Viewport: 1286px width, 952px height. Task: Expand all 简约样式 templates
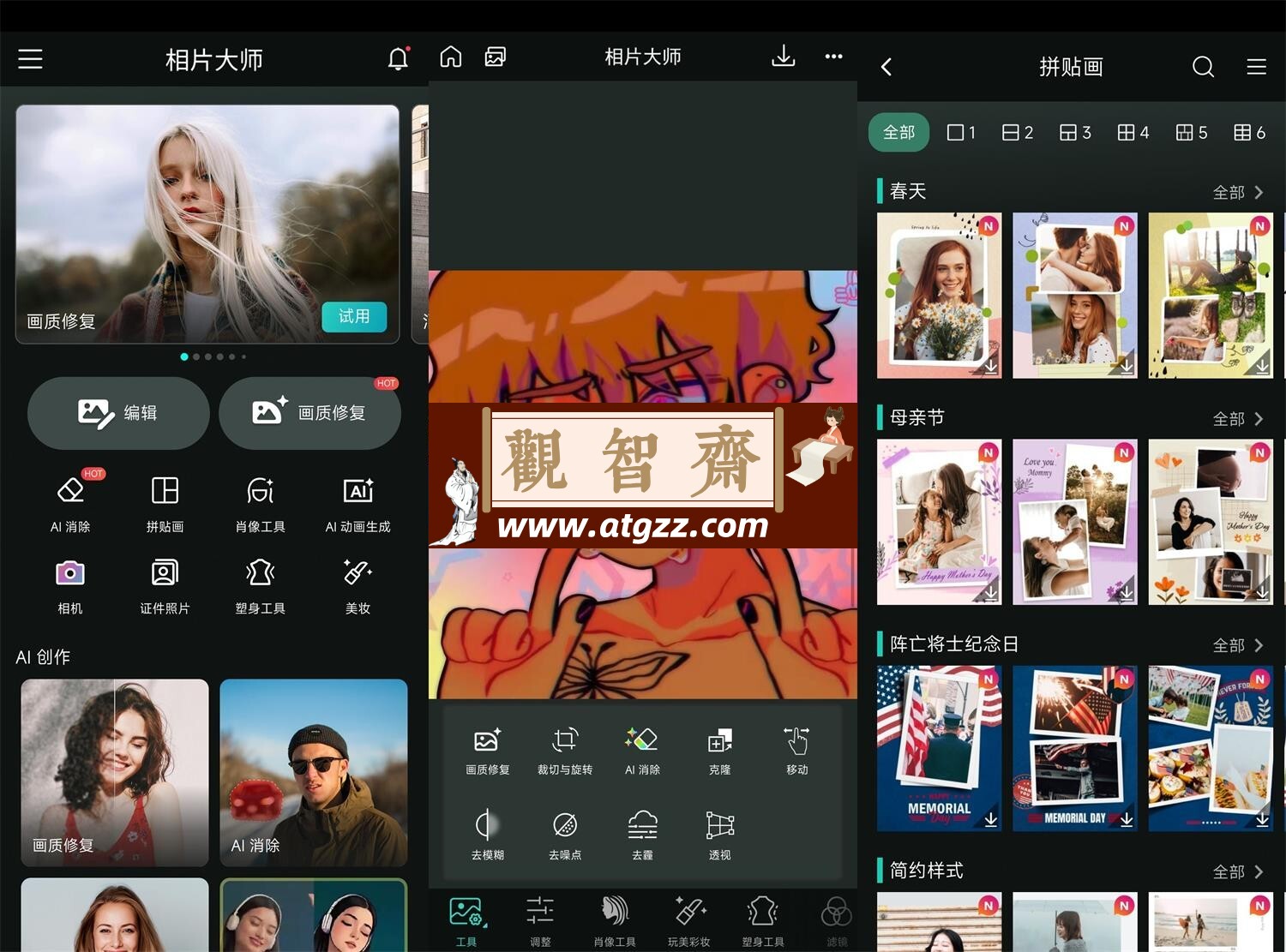pos(1238,871)
